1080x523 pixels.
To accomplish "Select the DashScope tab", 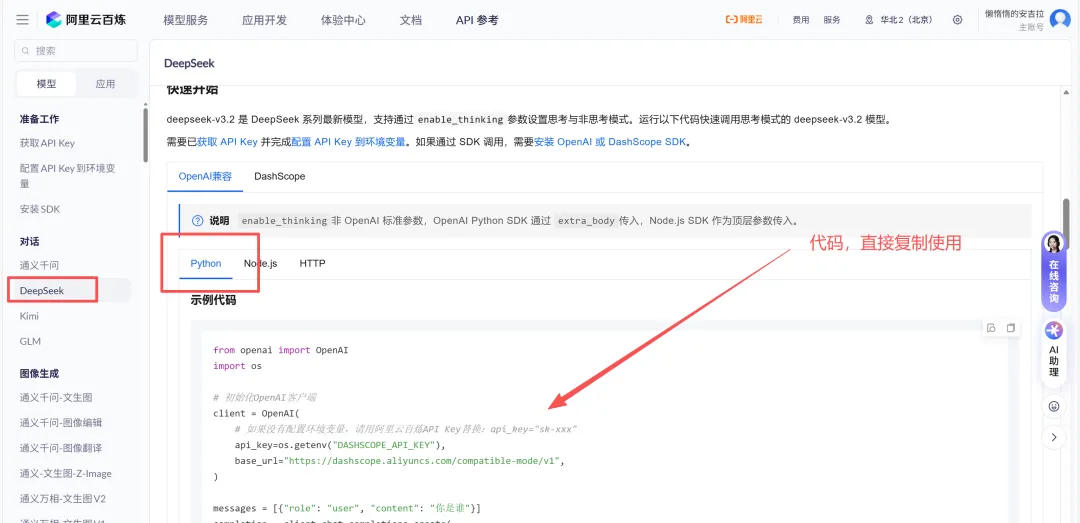I will click(x=280, y=176).
